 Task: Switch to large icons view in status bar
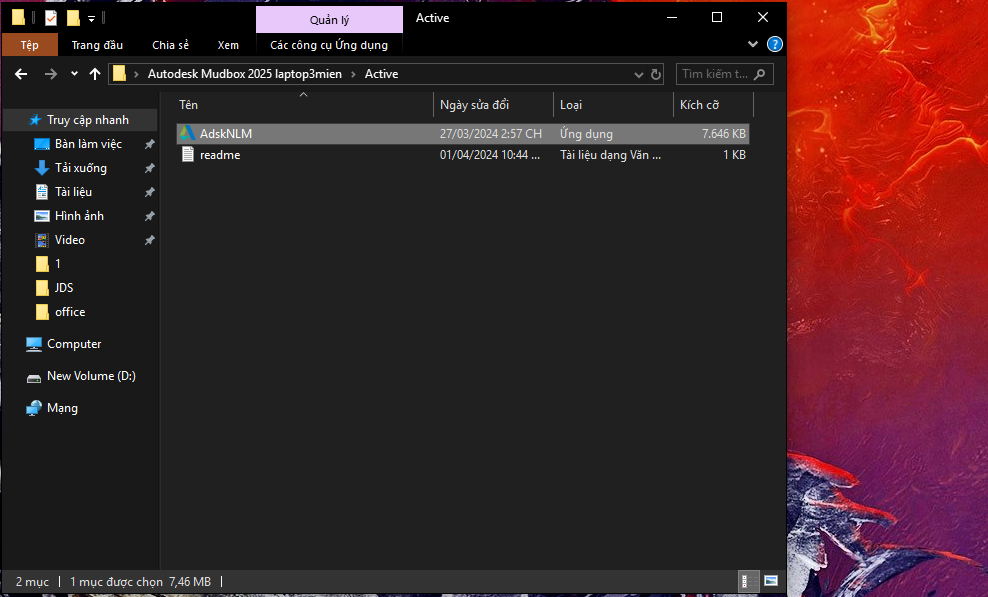(x=771, y=581)
